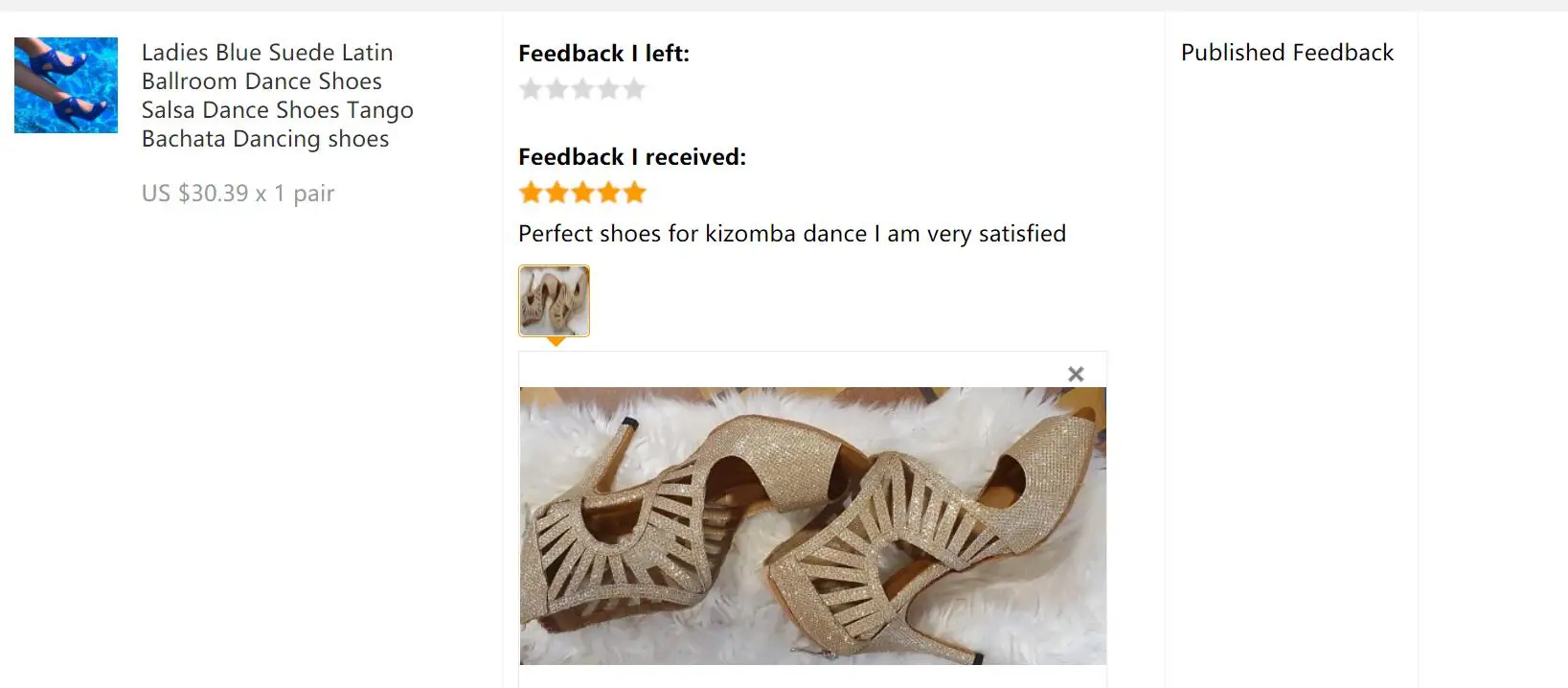Click the 'Perfect shoes for kizomba dance' review text
The image size is (1568, 688).
tap(791, 234)
